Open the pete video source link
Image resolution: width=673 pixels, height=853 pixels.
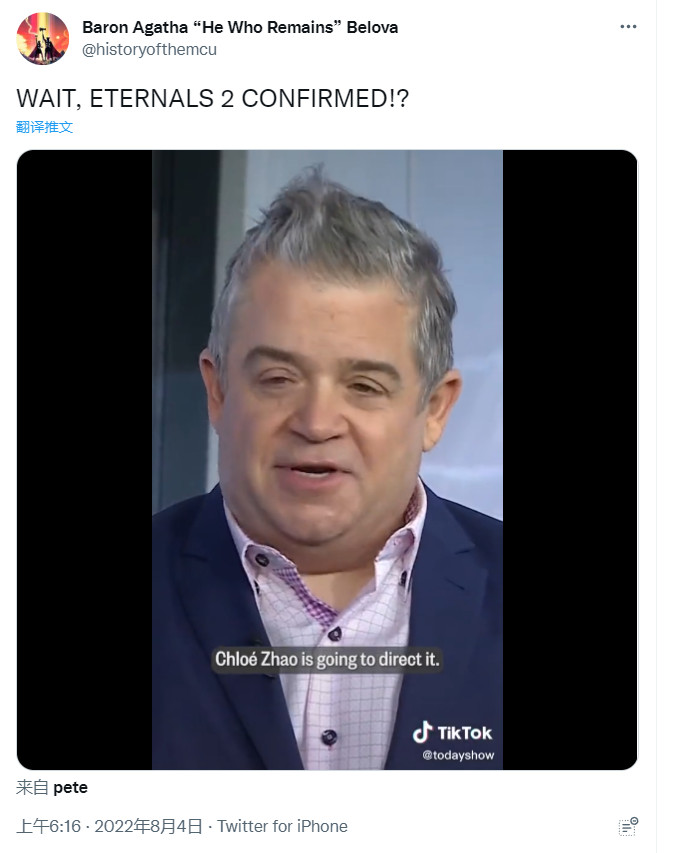click(x=70, y=787)
